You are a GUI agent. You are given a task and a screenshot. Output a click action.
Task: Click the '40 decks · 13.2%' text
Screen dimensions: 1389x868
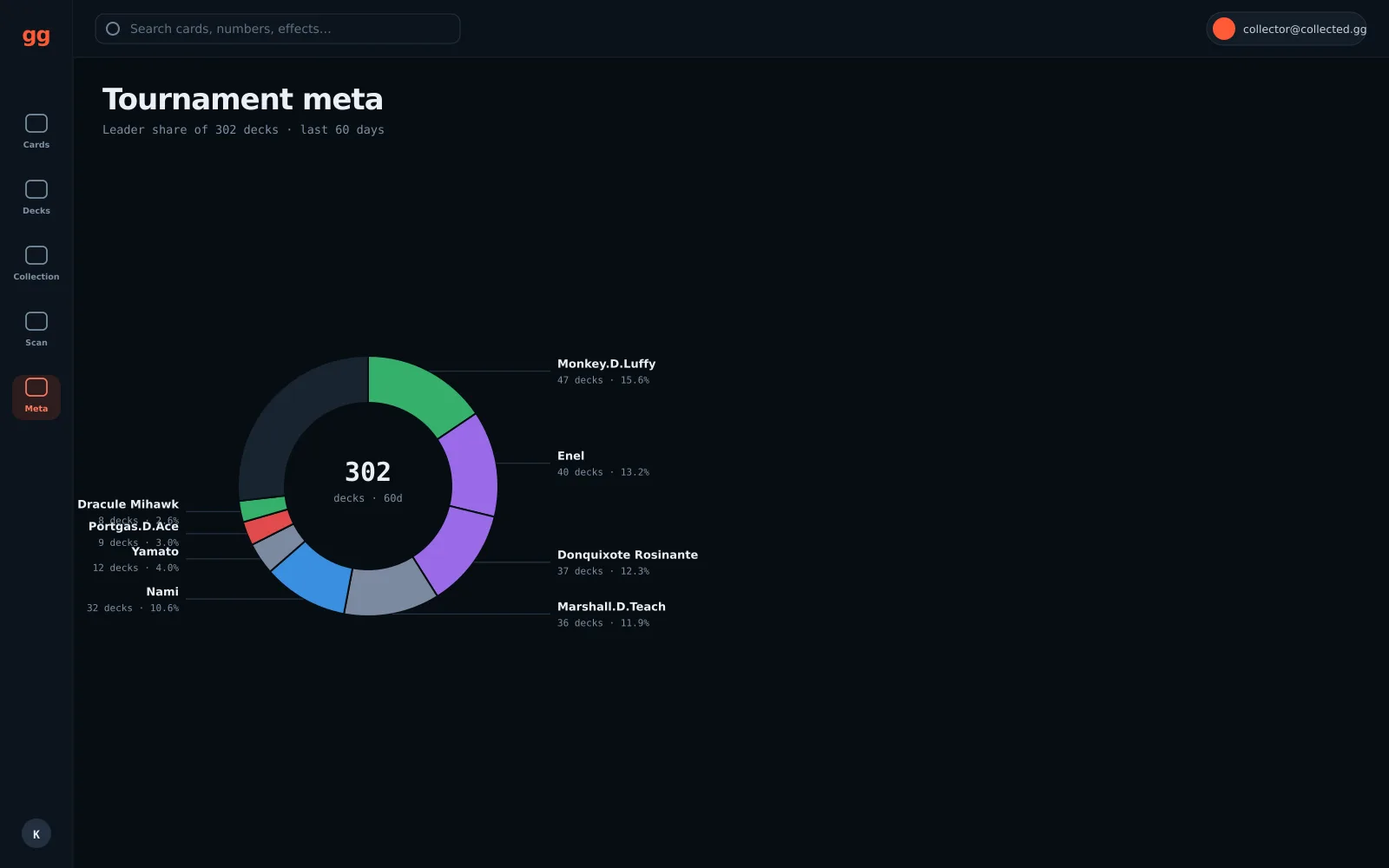[x=603, y=472]
